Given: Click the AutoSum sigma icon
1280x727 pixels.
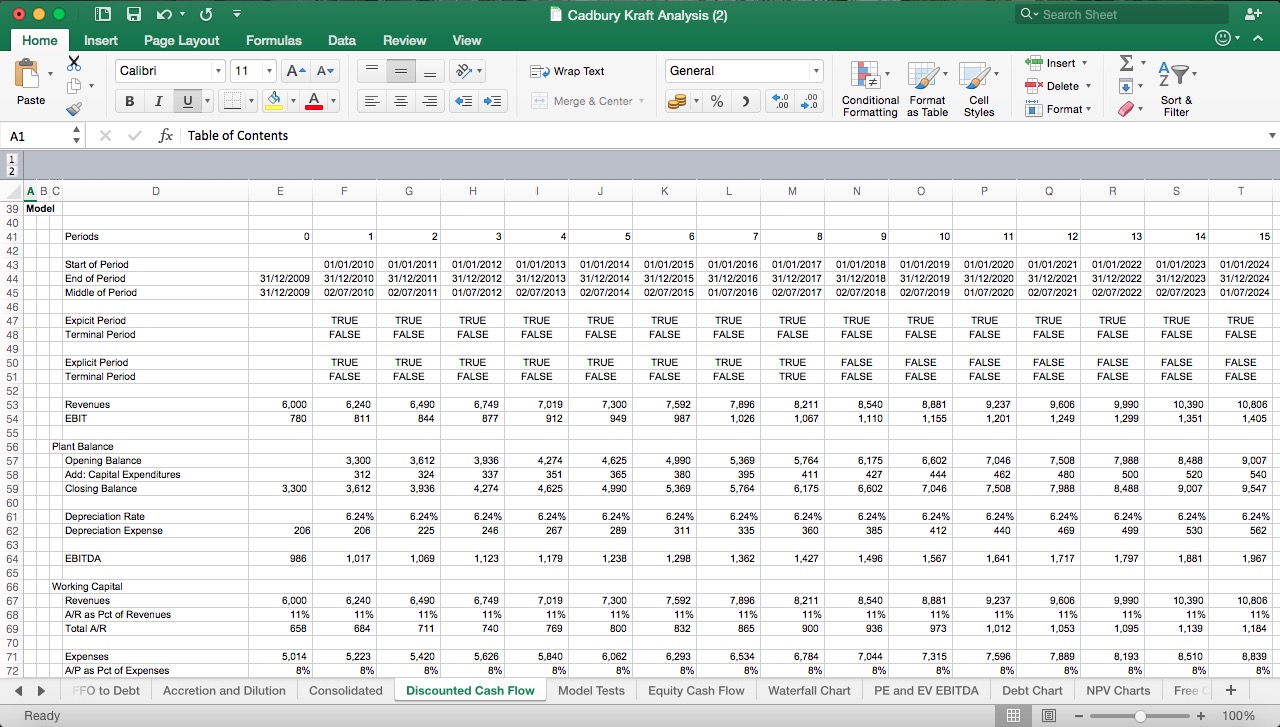Looking at the screenshot, I should 1126,63.
